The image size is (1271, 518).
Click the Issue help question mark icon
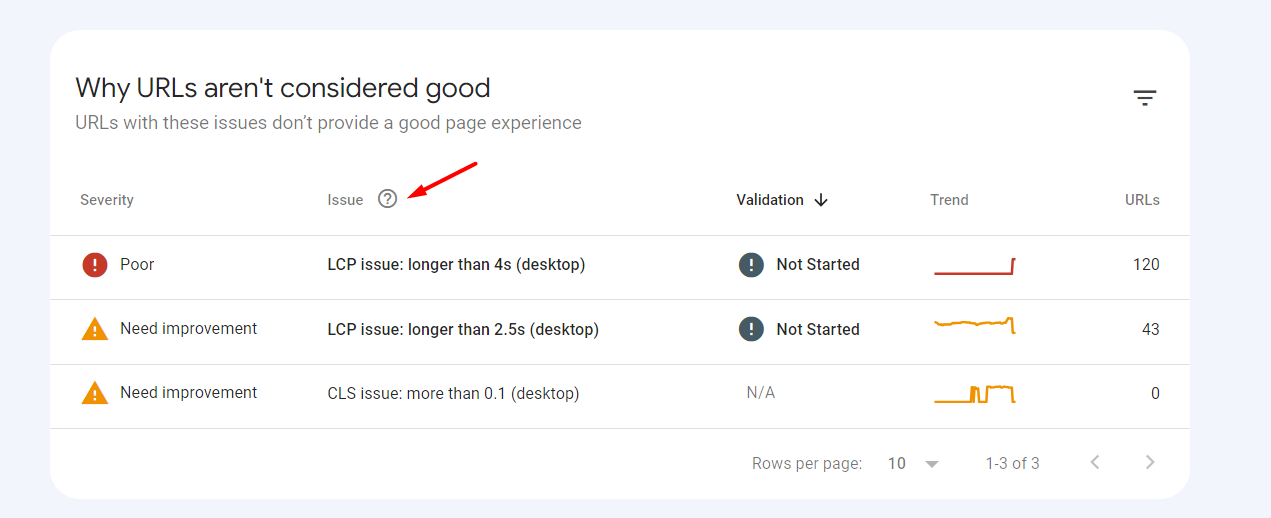tap(388, 199)
